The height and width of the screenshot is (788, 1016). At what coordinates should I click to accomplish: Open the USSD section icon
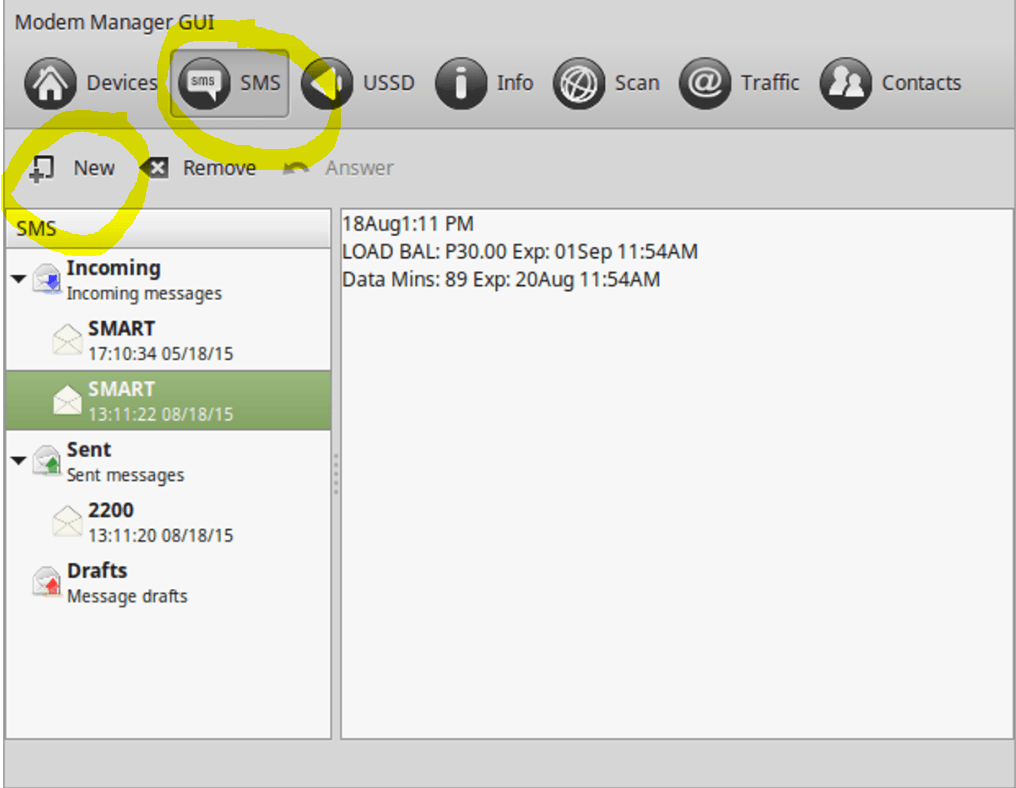327,83
